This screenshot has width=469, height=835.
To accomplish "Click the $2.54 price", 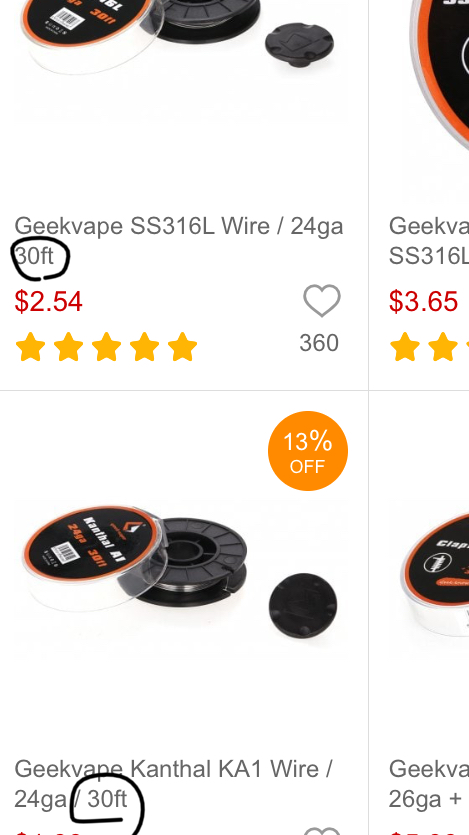I will pyautogui.click(x=48, y=301).
